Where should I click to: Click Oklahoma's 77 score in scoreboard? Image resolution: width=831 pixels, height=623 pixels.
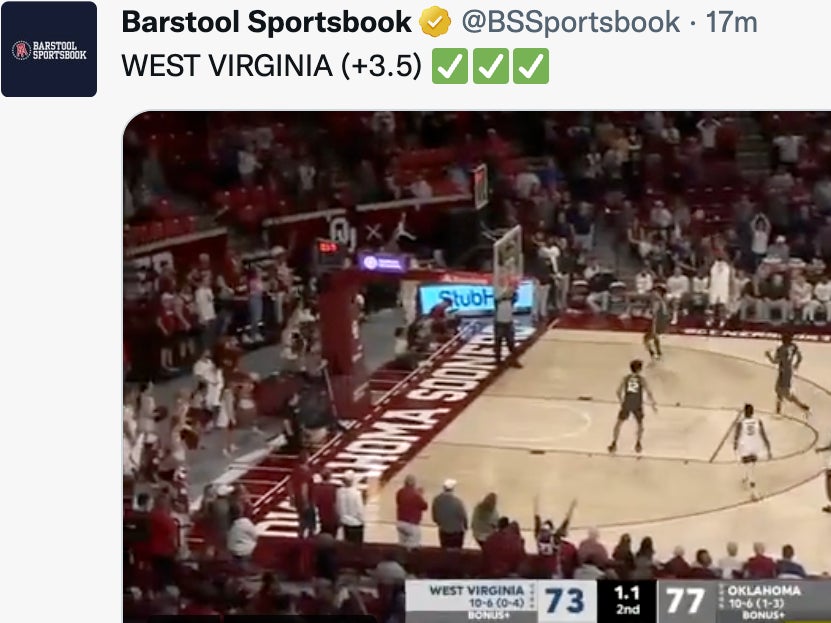[685, 601]
